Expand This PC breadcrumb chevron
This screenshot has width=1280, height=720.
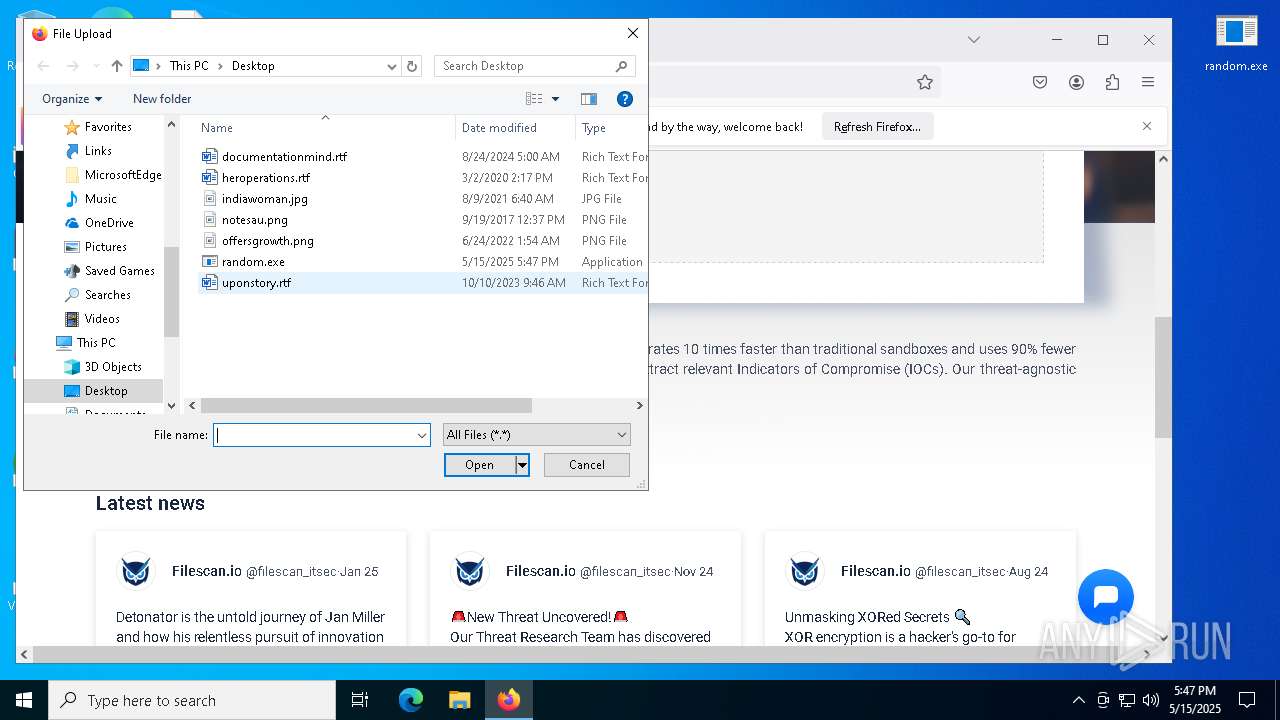(x=220, y=66)
